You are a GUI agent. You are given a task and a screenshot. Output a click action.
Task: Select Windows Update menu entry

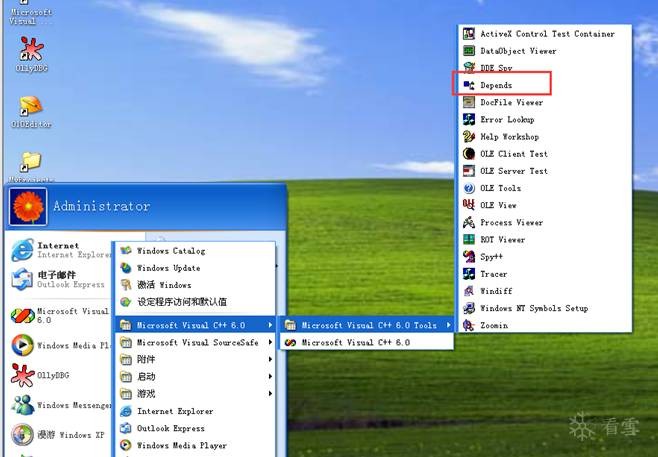pyautogui.click(x=168, y=268)
